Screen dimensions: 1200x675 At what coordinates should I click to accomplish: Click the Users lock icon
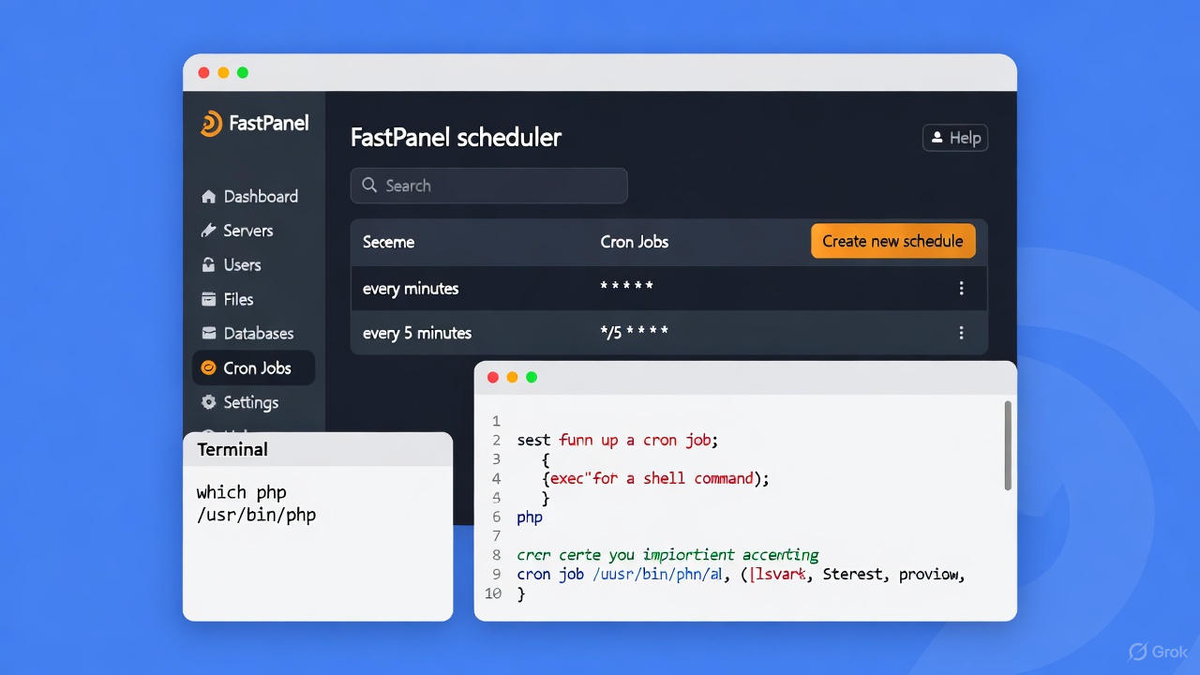[208, 265]
